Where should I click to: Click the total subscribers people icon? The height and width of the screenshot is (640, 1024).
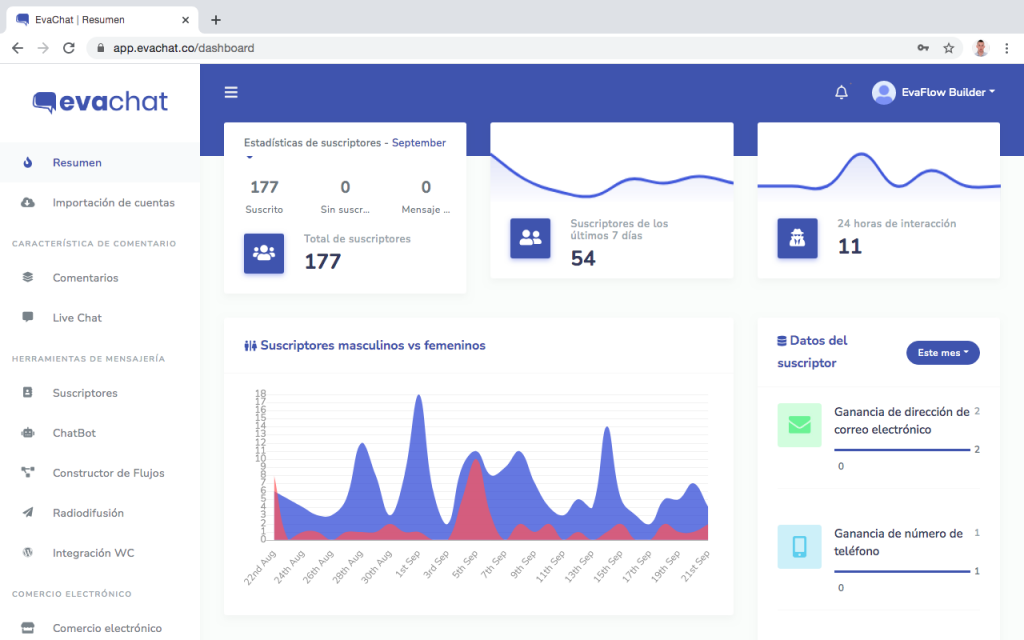(x=264, y=253)
